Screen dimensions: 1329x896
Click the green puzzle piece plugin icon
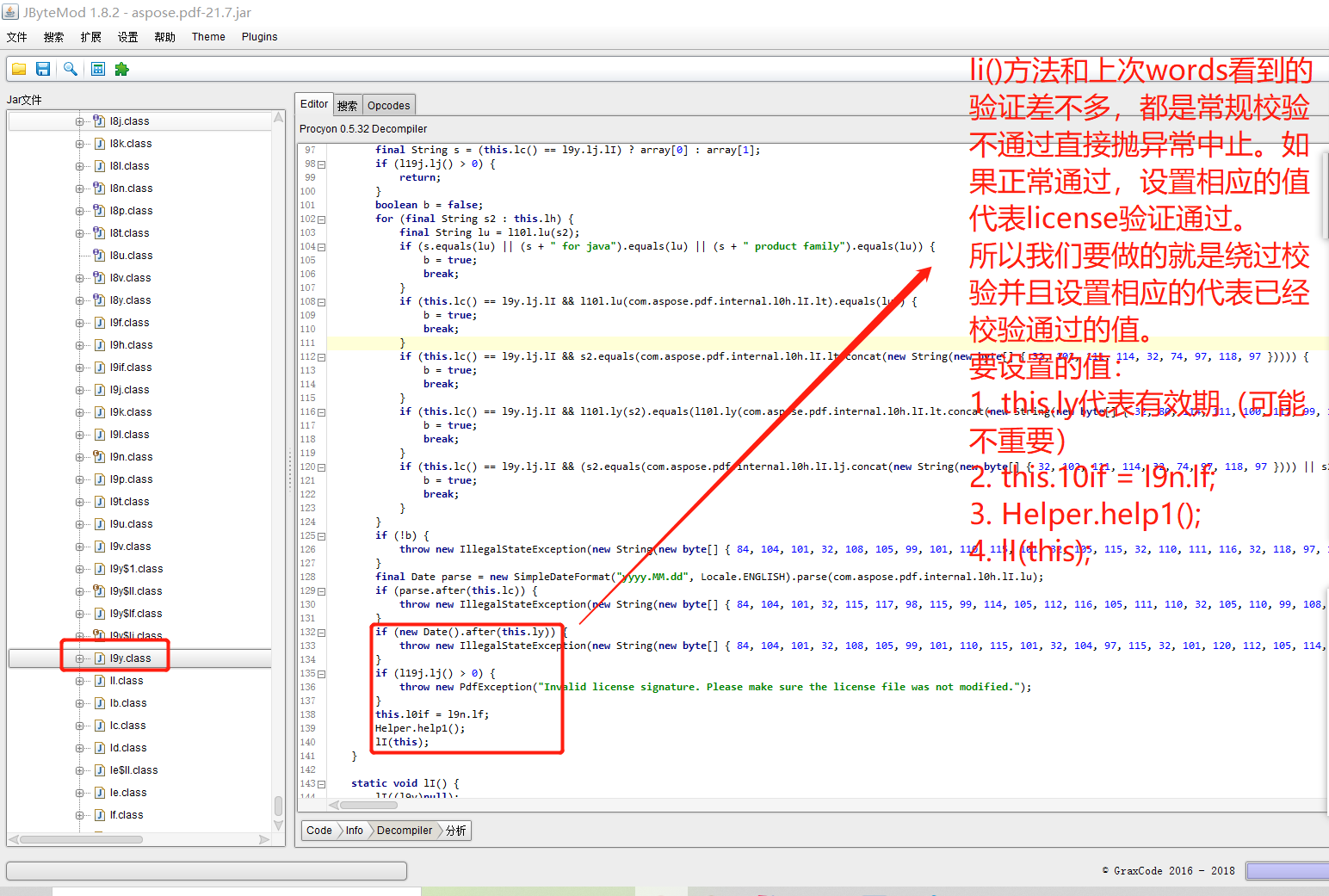(121, 69)
